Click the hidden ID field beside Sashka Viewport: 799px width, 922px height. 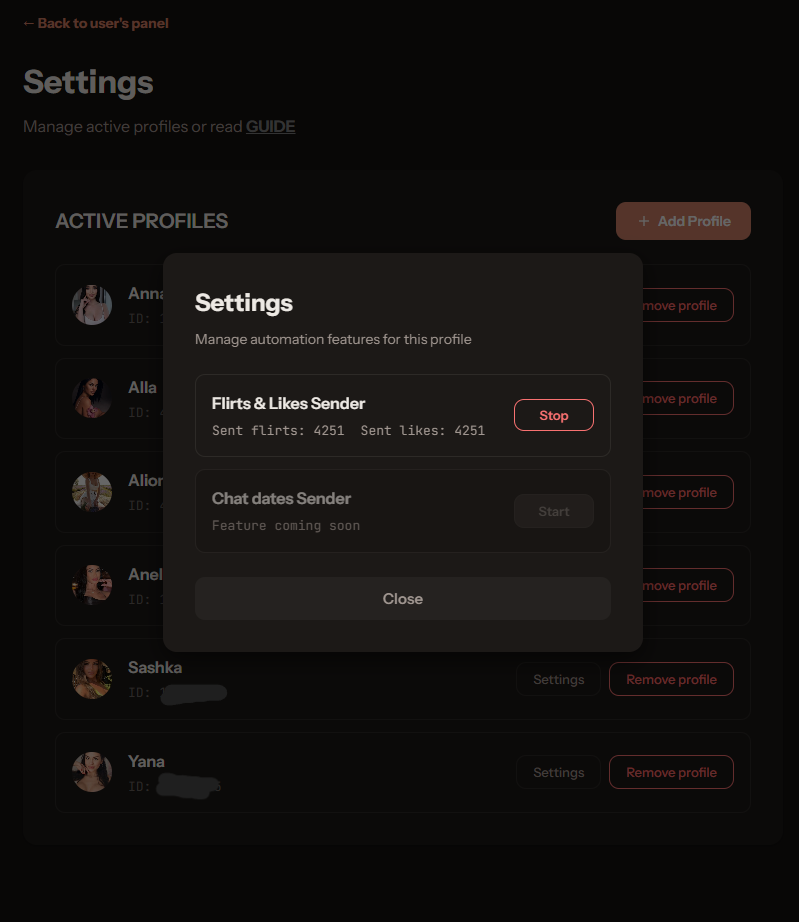coord(194,692)
